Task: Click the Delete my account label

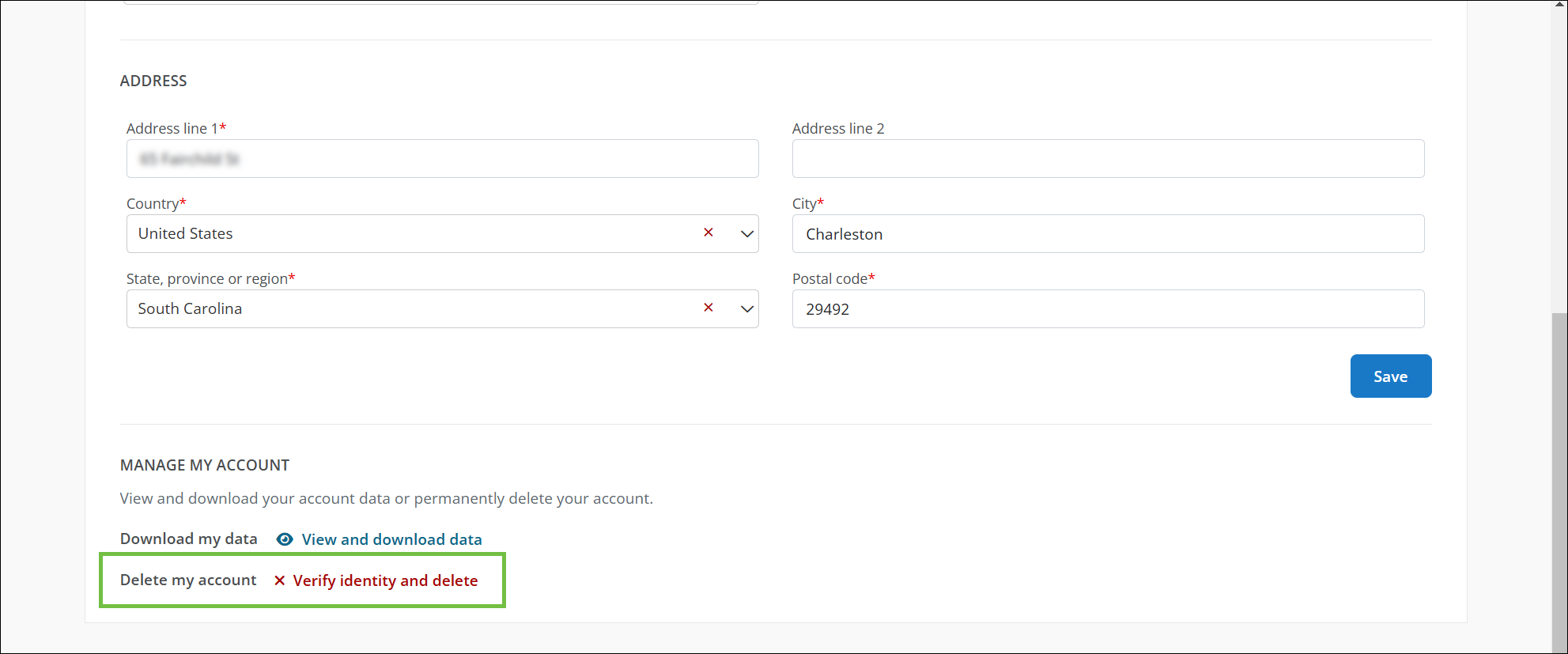Action: 188,580
